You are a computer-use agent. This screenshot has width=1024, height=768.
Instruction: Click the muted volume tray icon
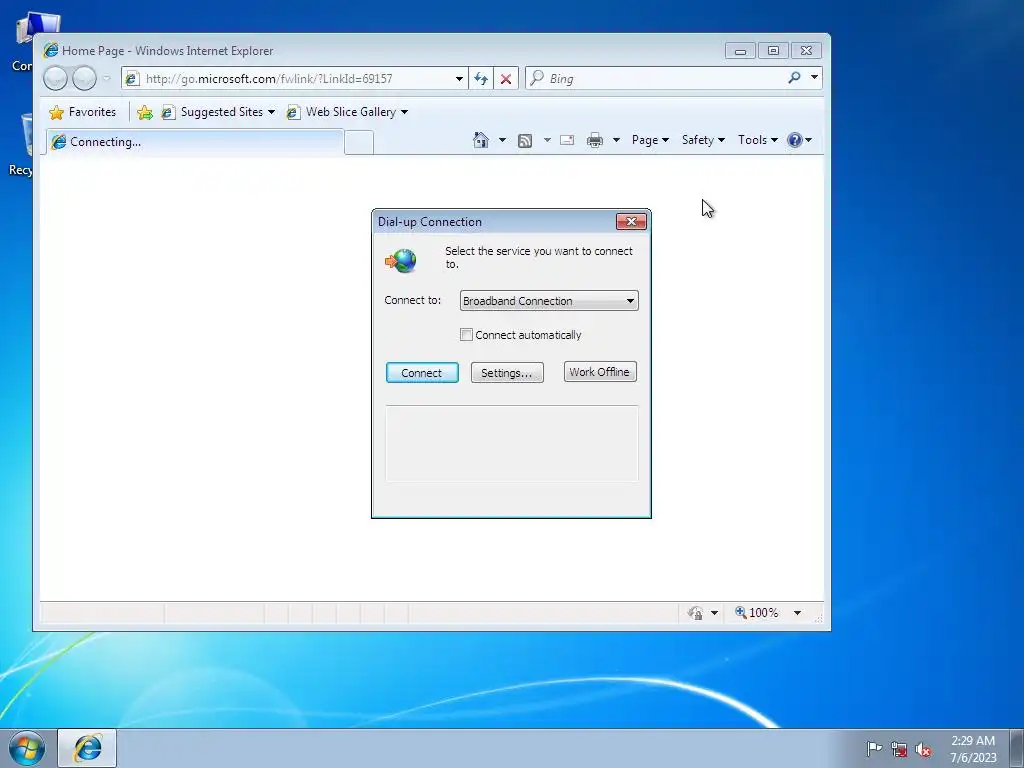pos(923,749)
